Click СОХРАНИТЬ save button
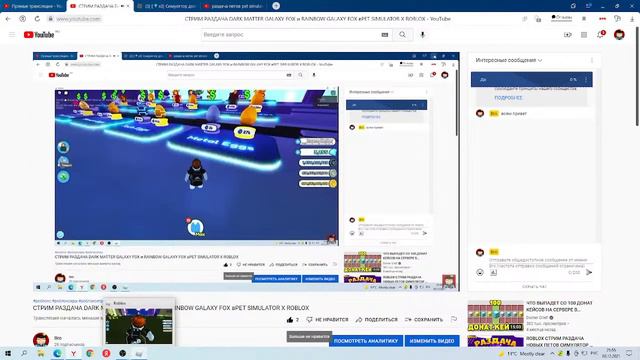 424,320
